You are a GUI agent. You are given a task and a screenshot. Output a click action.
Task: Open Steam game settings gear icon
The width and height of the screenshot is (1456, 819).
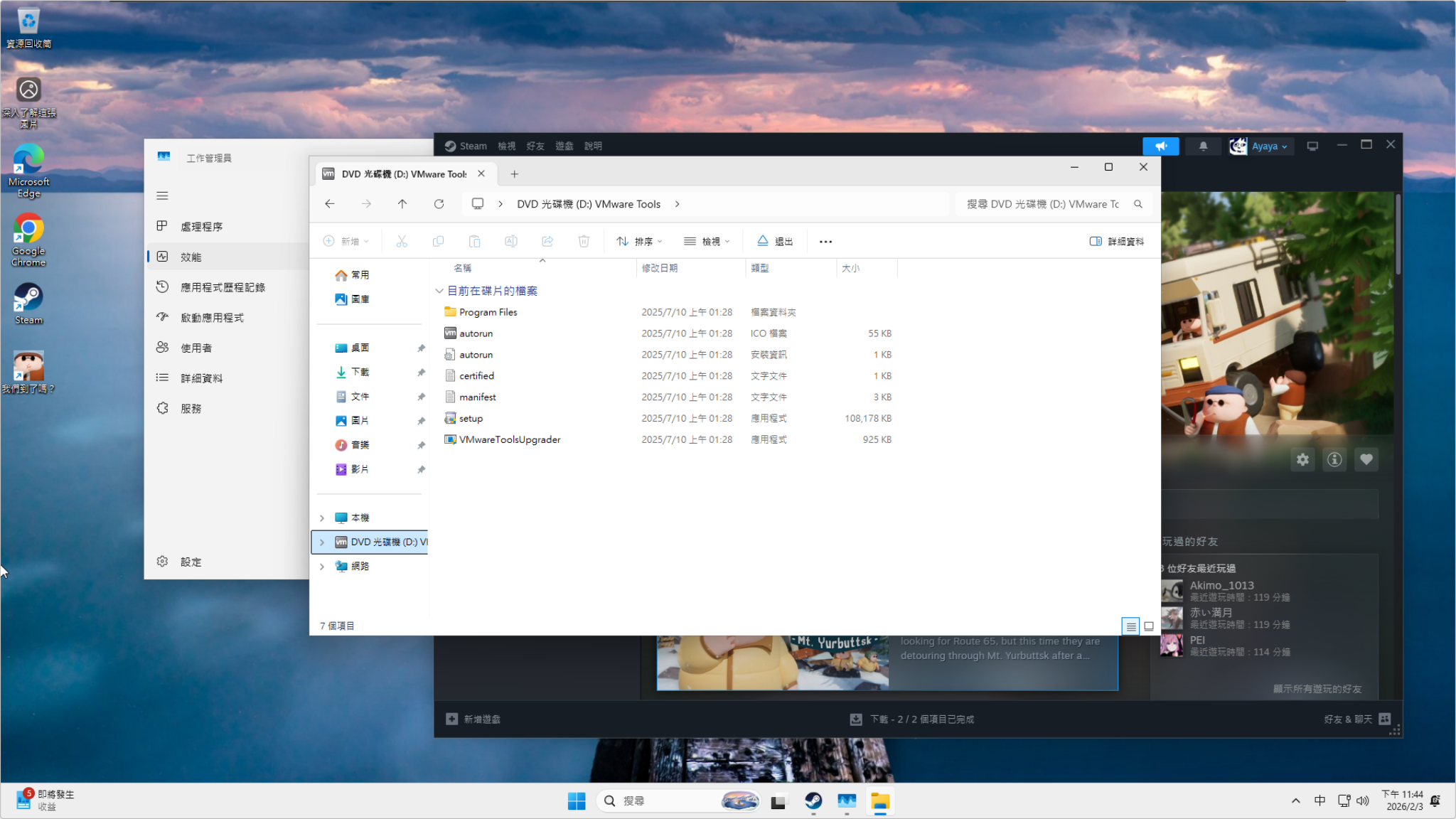pyautogui.click(x=1302, y=459)
